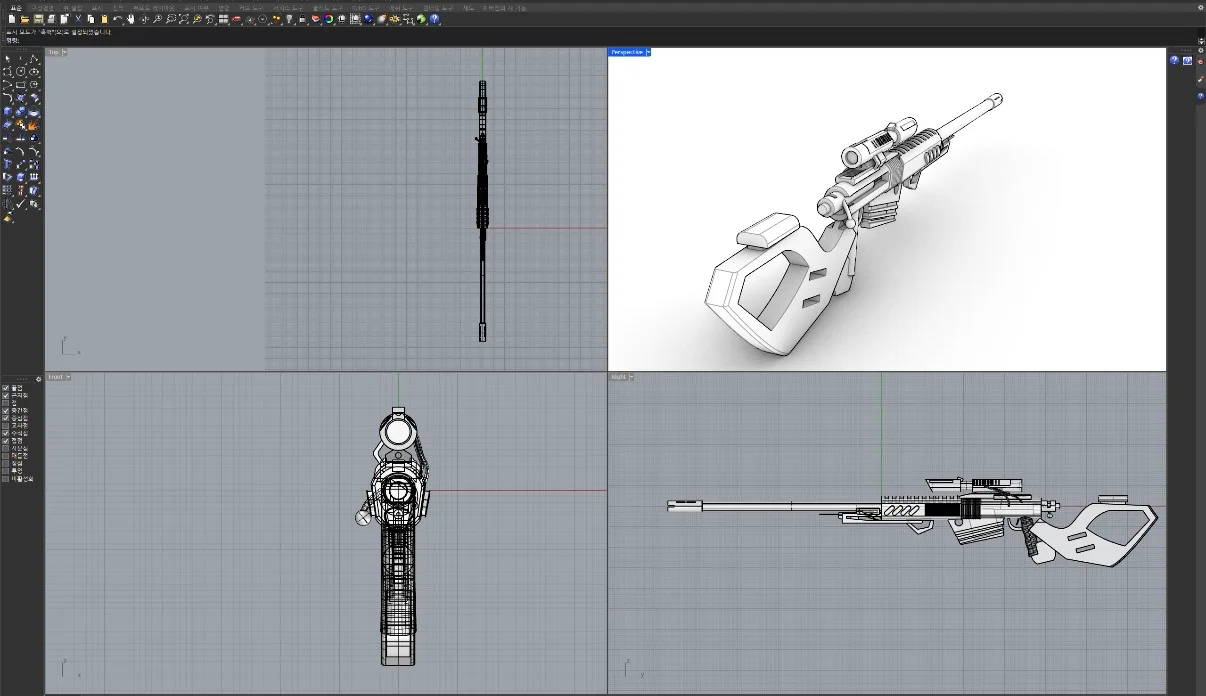Image resolution: width=1206 pixels, height=696 pixels.
Task: Switch to the 구성평면 toolbar tab
Action: point(42,7)
